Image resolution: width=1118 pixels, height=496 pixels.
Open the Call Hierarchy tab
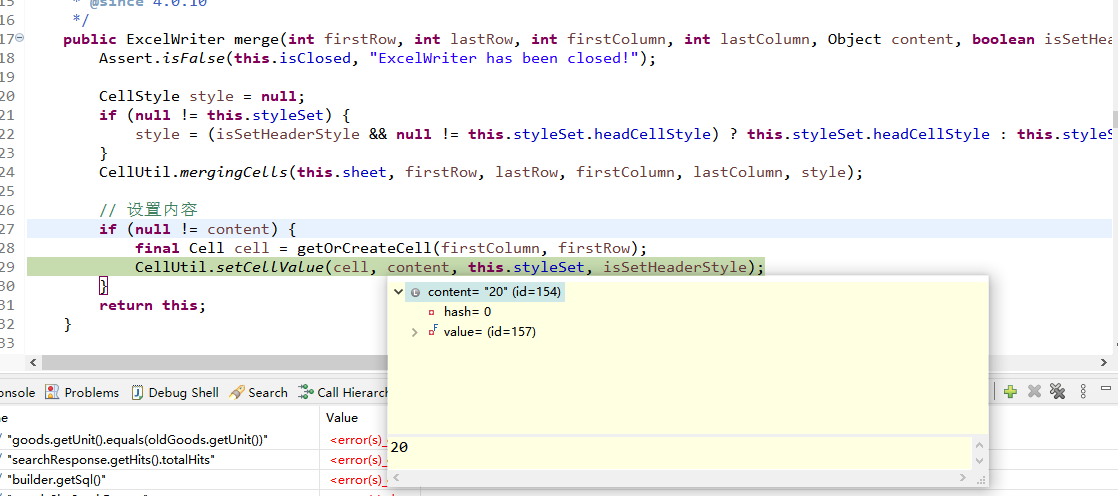click(344, 392)
